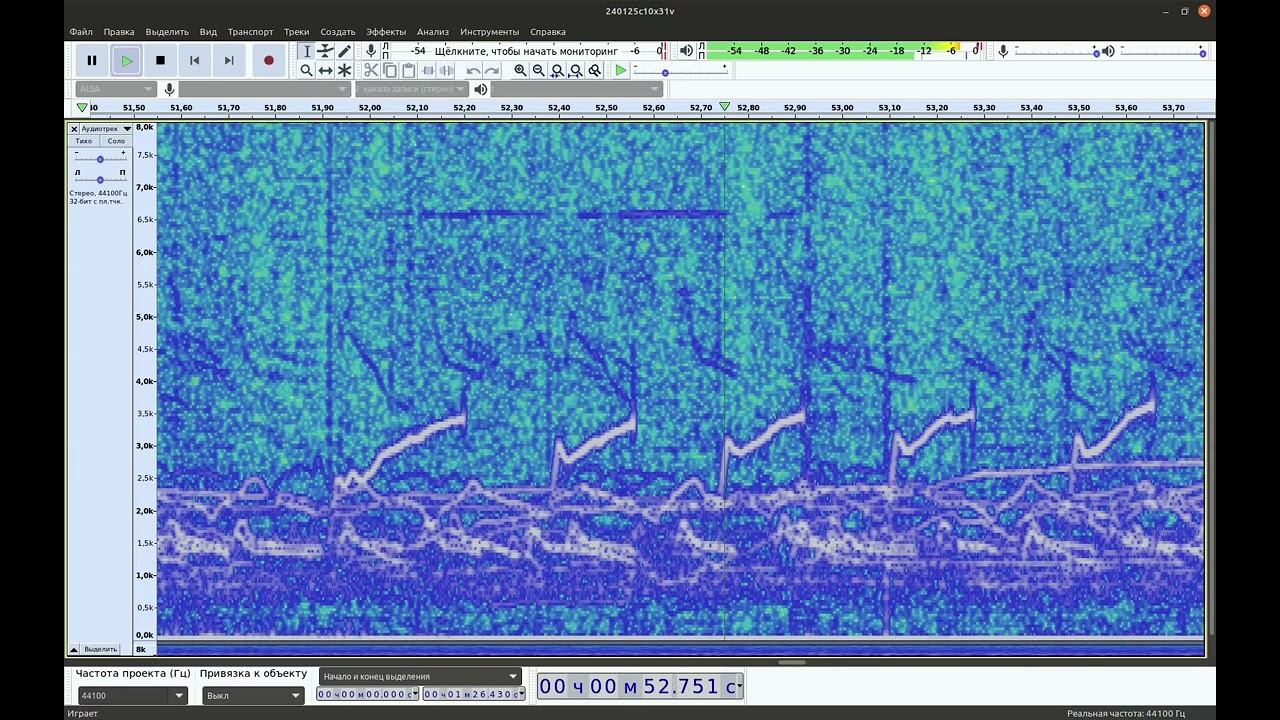This screenshot has height=720, width=1280.
Task: Select the Envelope tool
Action: (x=325, y=51)
